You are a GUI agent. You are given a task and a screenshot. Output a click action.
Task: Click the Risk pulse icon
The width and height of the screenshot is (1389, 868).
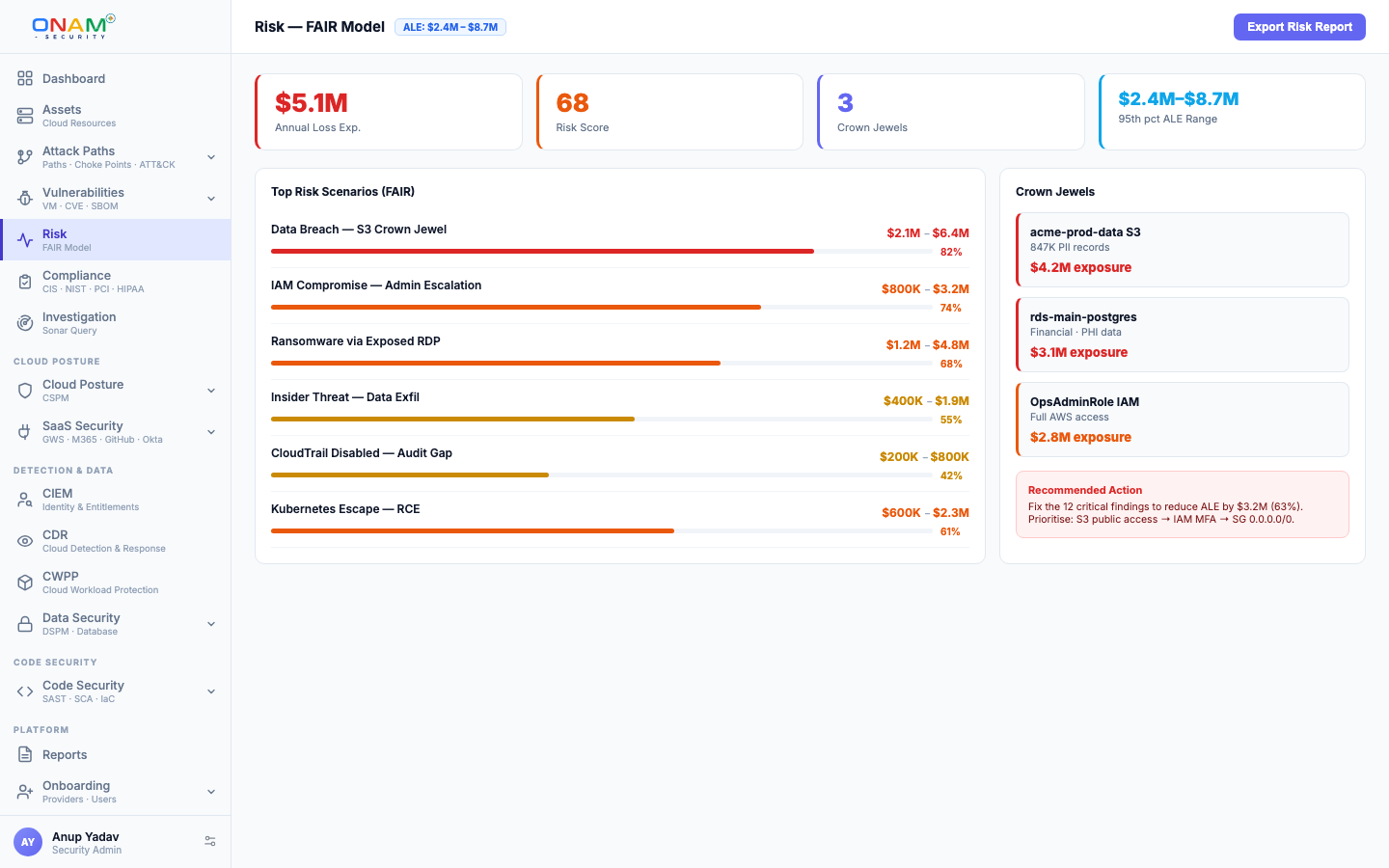point(25,240)
